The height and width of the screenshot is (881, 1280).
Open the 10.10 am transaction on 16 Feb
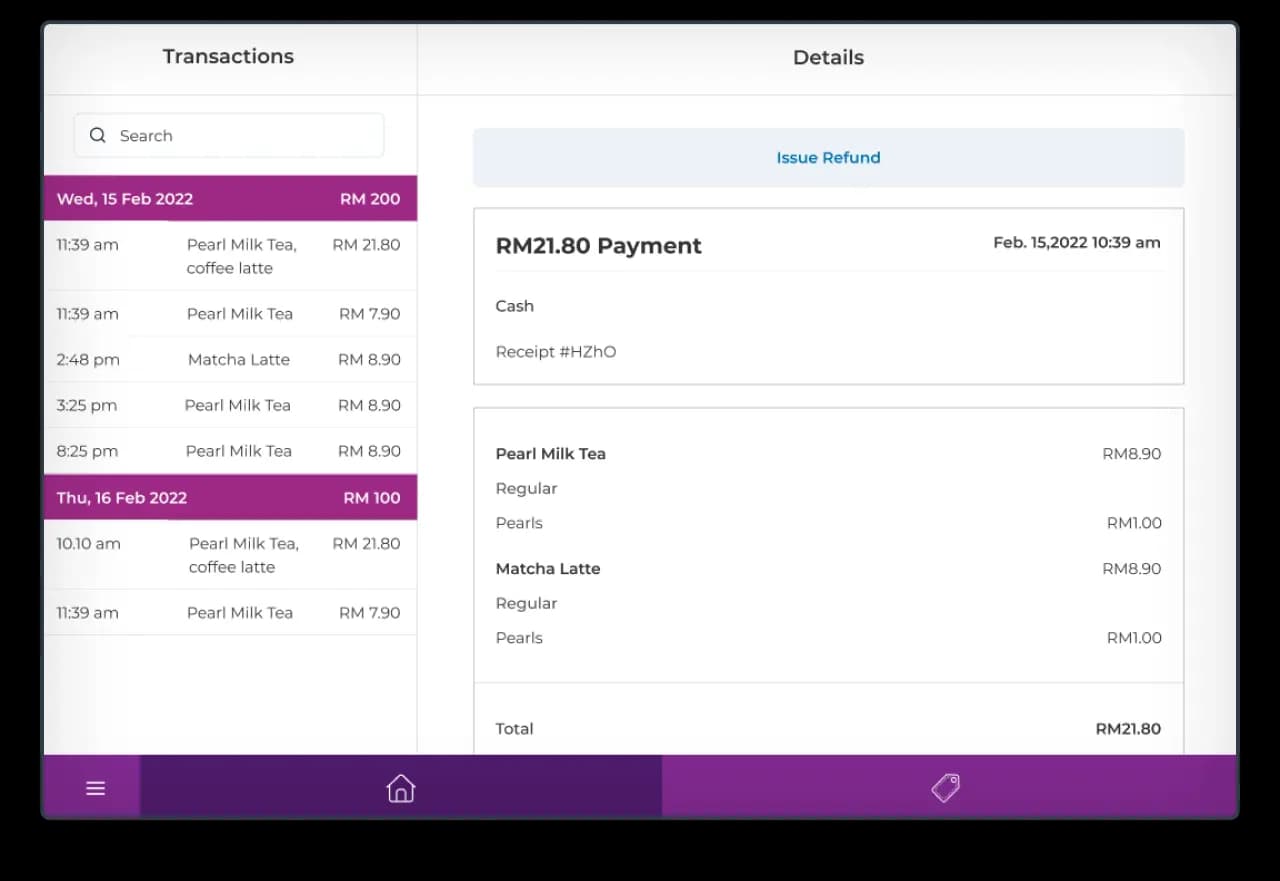click(x=230, y=555)
